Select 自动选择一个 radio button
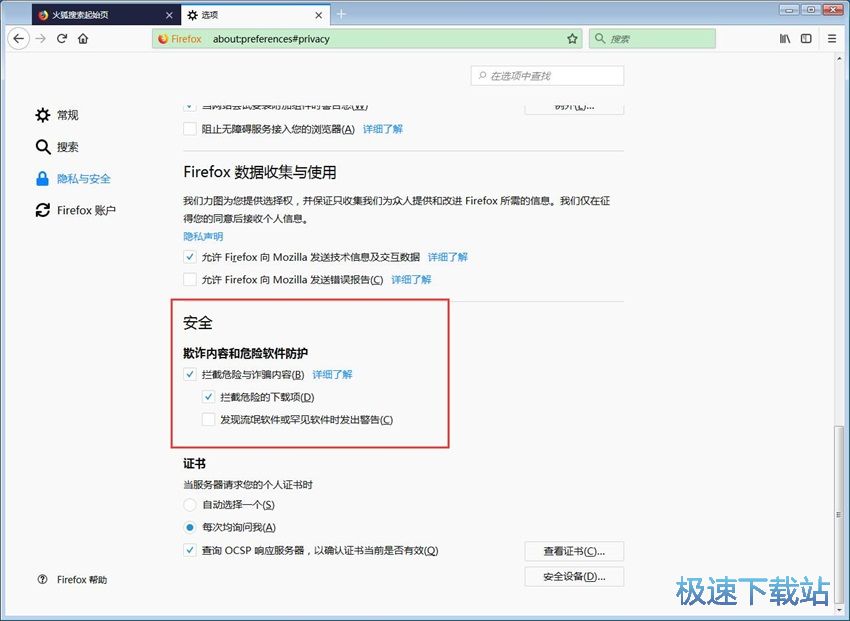 (x=190, y=504)
